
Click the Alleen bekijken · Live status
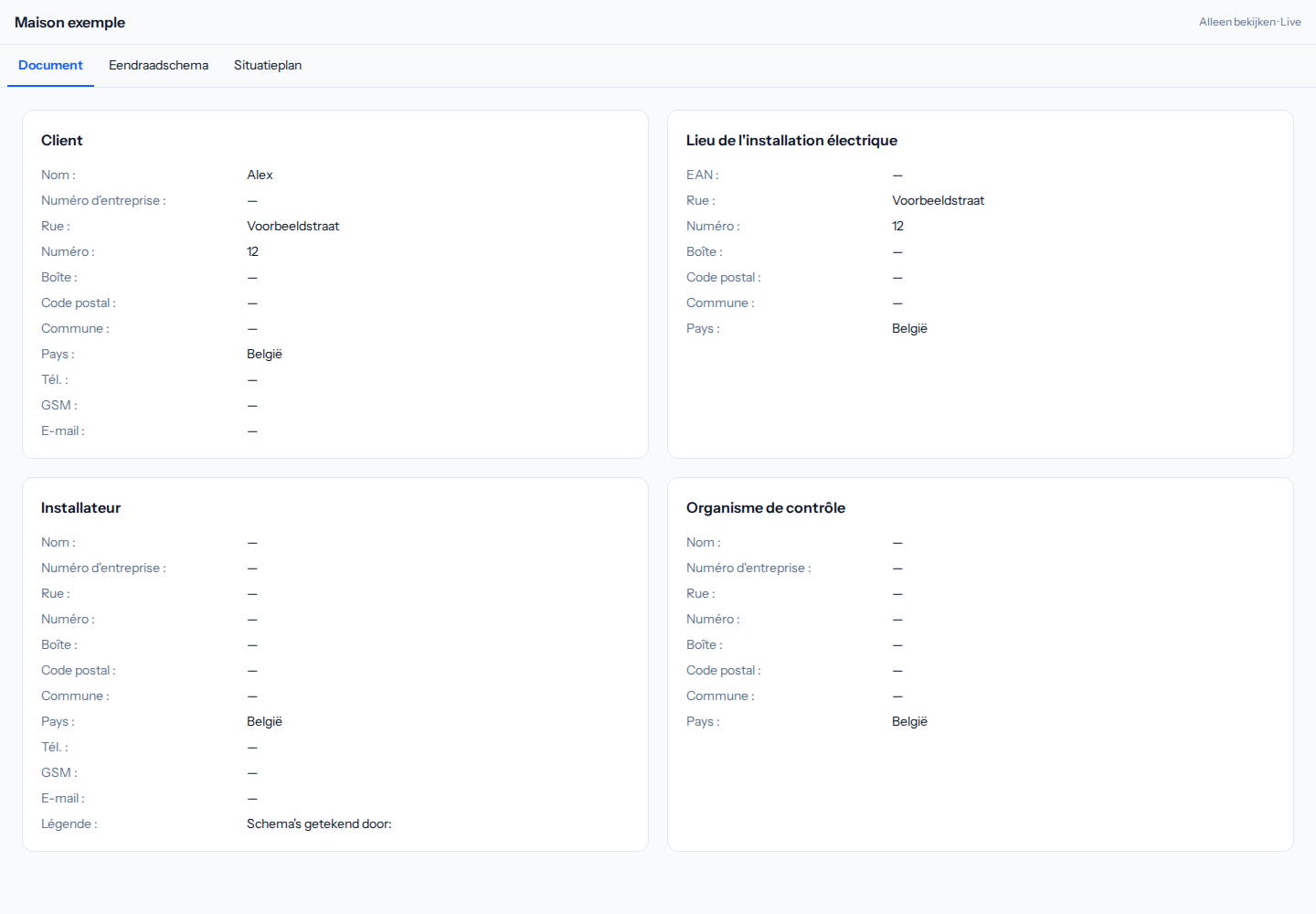1249,22
